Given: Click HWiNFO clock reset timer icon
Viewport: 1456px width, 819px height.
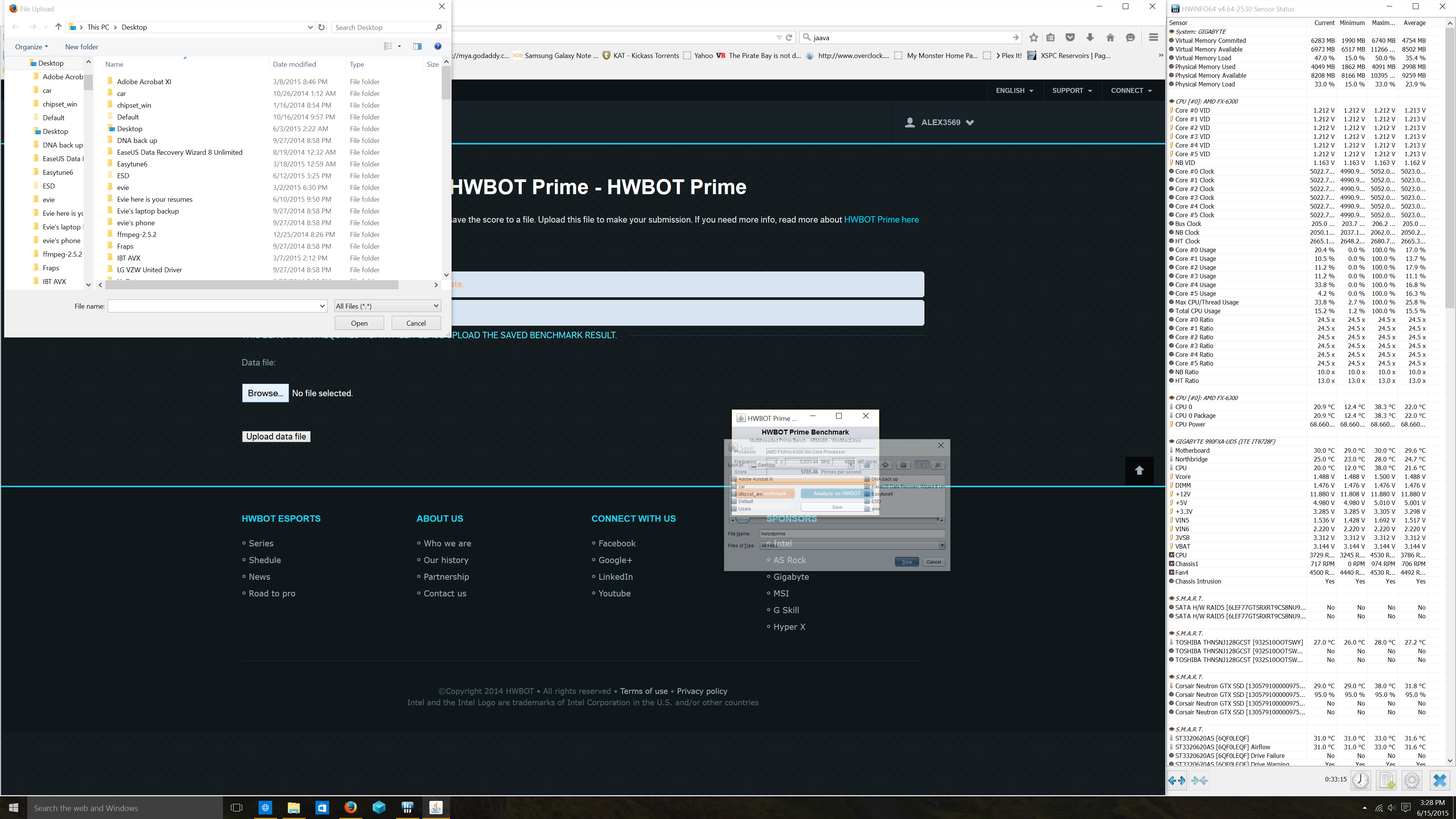Looking at the screenshot, I should tap(1360, 780).
